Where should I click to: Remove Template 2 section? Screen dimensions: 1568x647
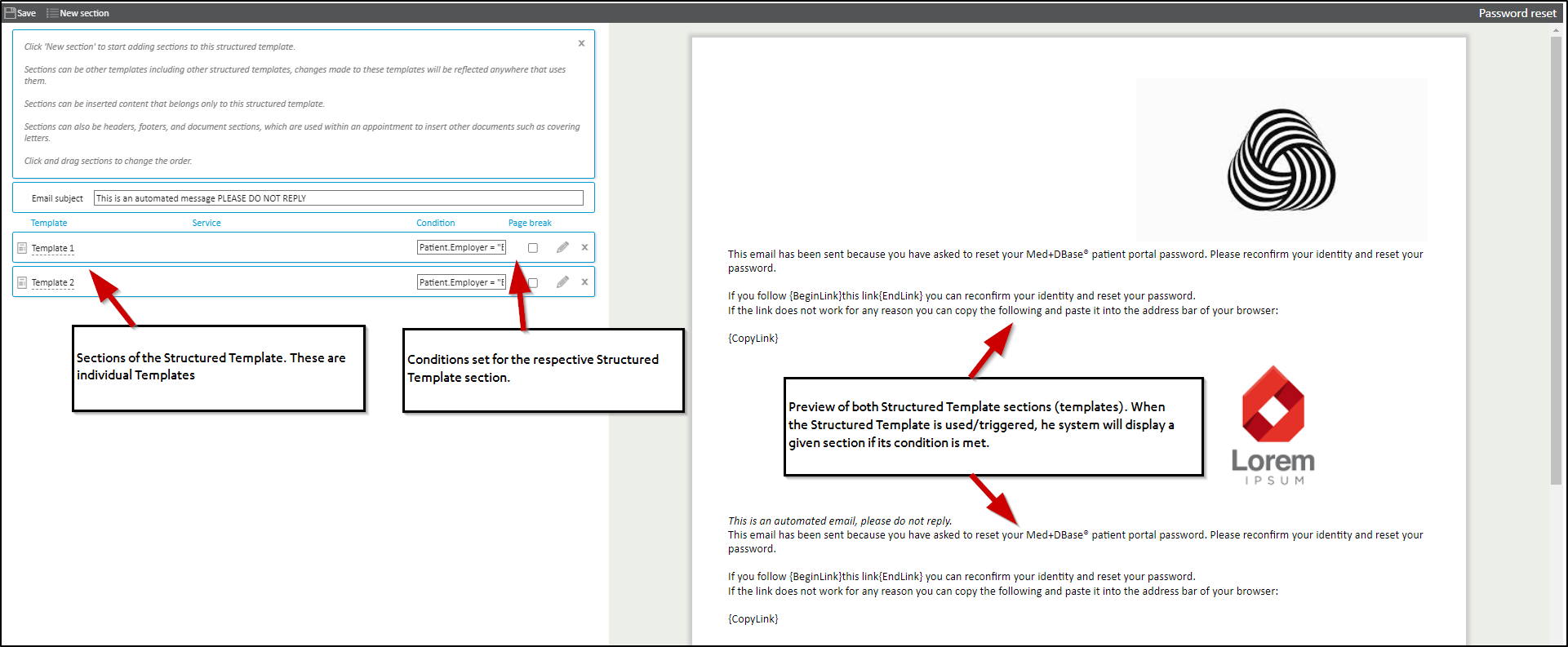click(584, 282)
